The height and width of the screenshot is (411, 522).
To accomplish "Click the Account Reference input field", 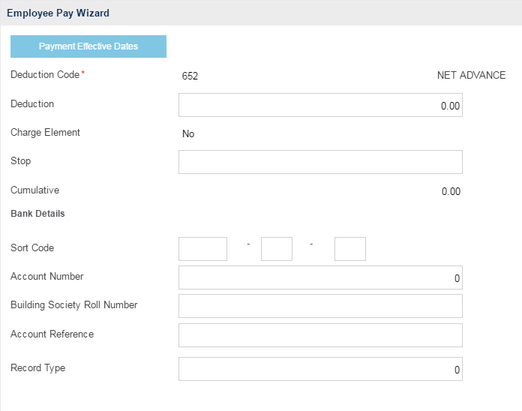I will (x=320, y=335).
